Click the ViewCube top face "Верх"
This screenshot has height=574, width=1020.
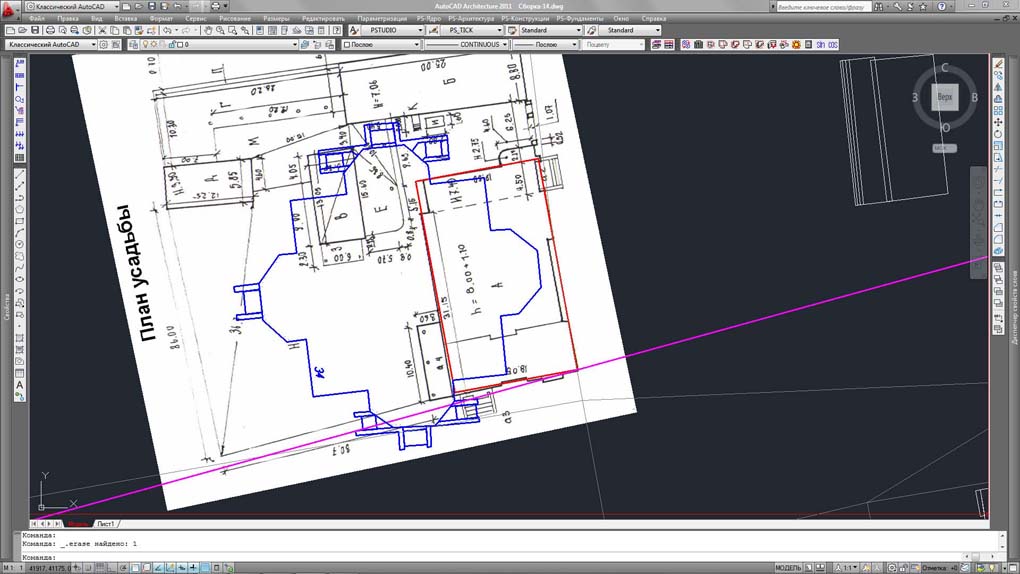(x=945, y=98)
